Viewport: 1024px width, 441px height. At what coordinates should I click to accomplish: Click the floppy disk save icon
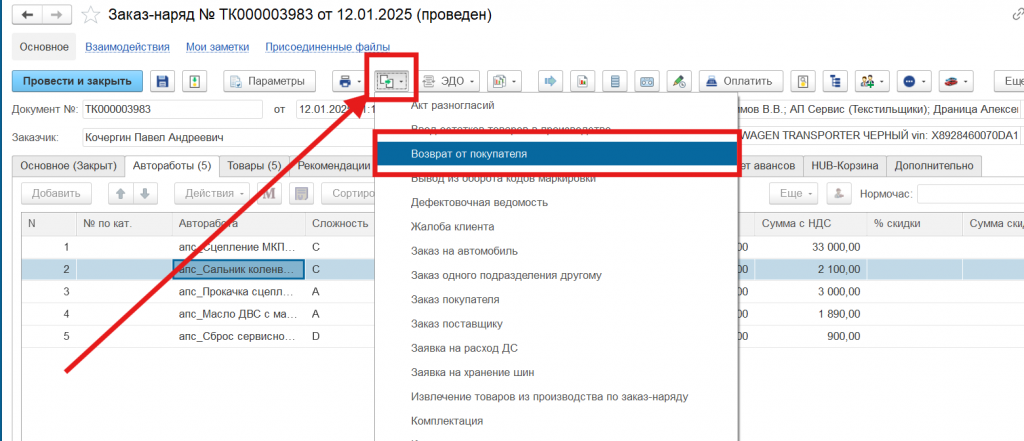[x=161, y=81]
